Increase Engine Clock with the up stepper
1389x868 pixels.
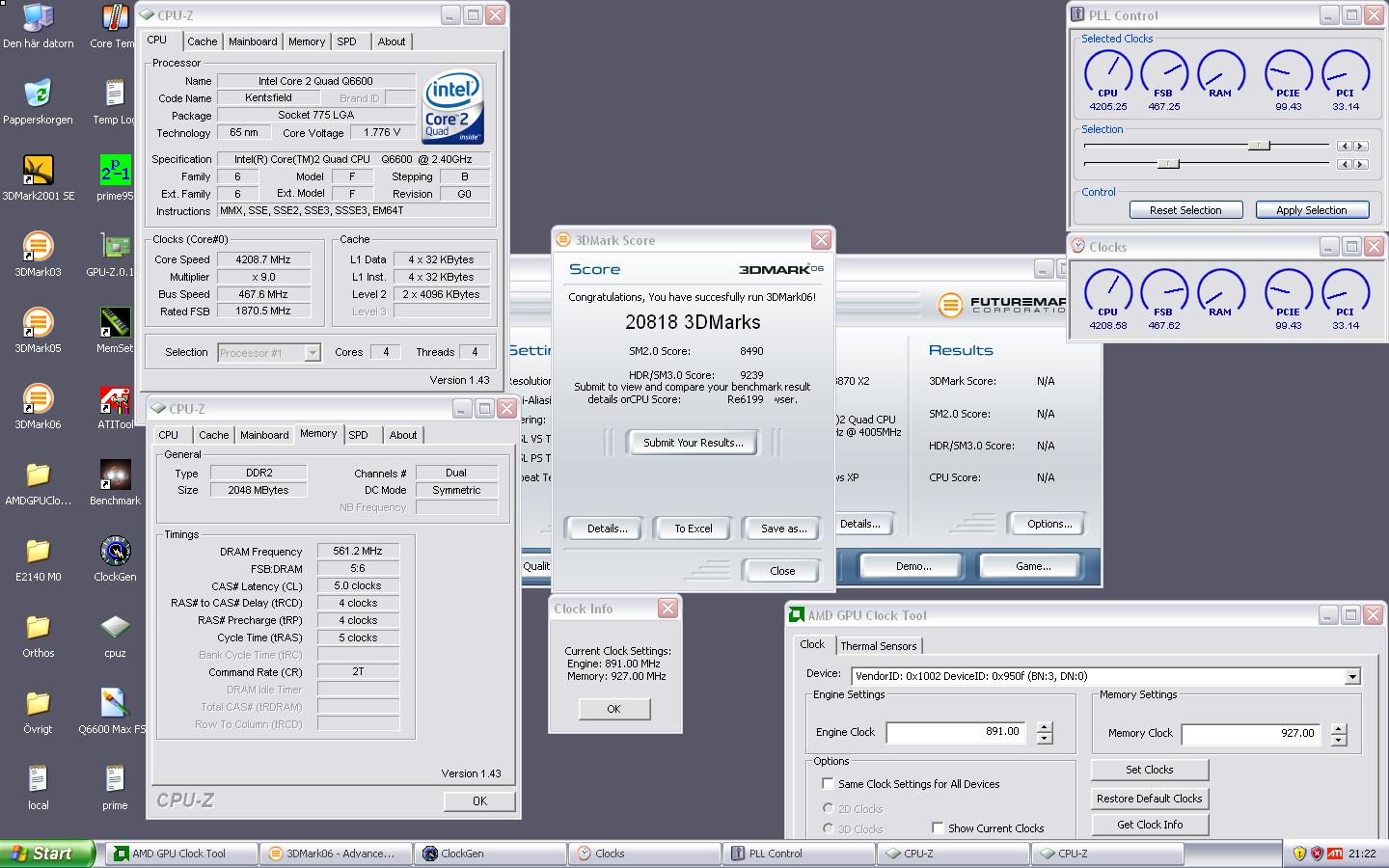1045,727
